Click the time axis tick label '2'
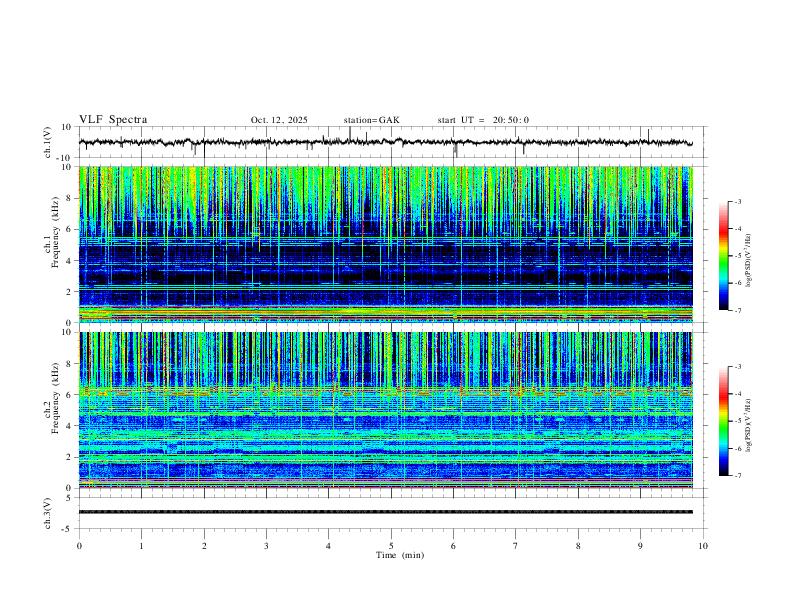792x612 pixels. pyautogui.click(x=204, y=546)
